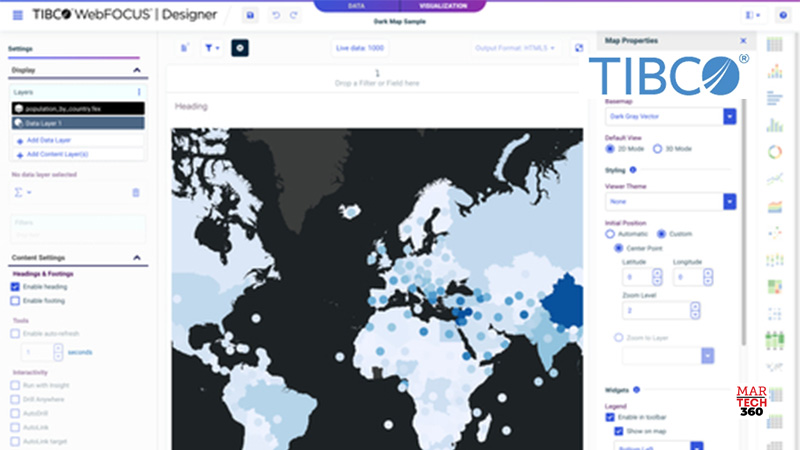Select the 2D Mode radio button
The image size is (800, 450).
pyautogui.click(x=610, y=149)
